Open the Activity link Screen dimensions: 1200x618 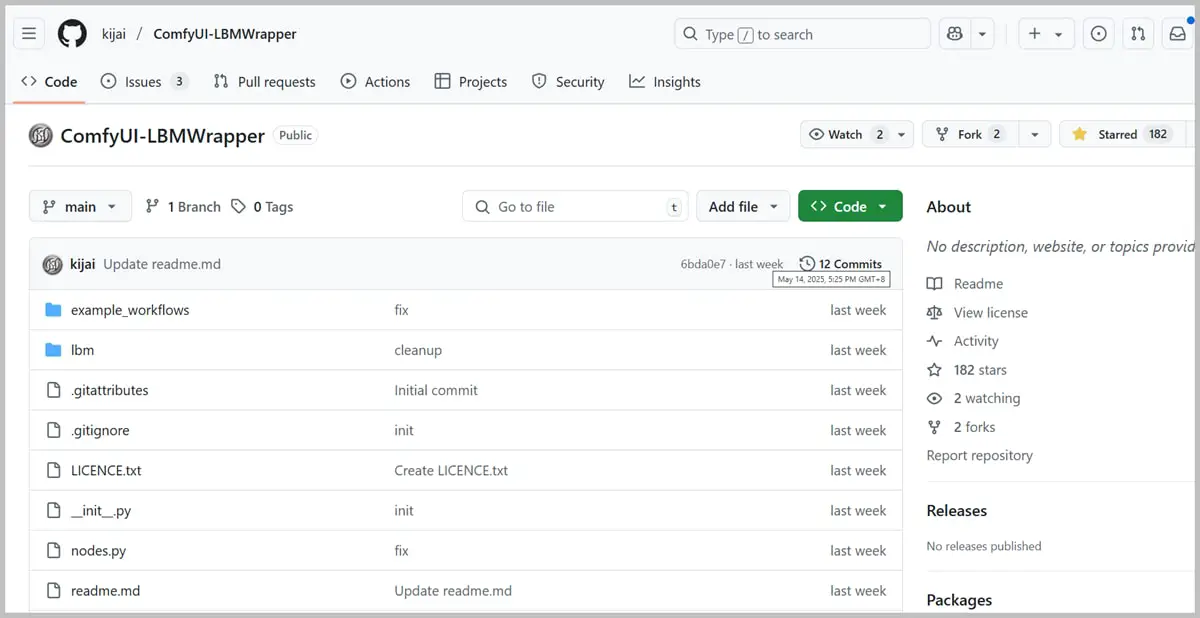[963, 341]
